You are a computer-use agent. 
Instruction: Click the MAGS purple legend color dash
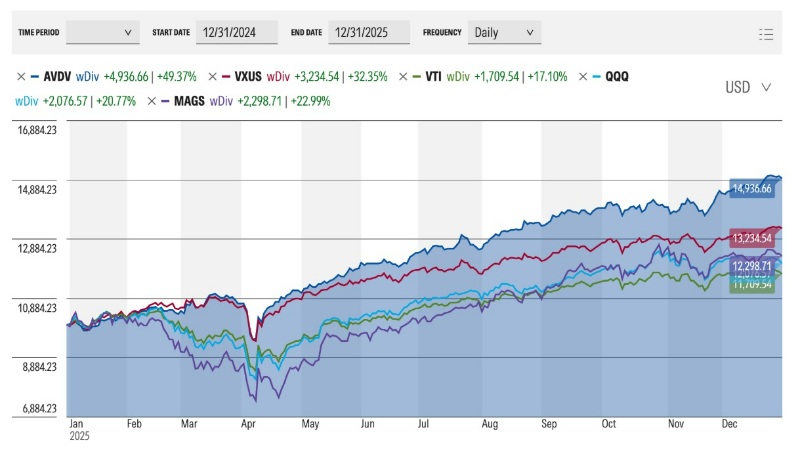(x=165, y=101)
